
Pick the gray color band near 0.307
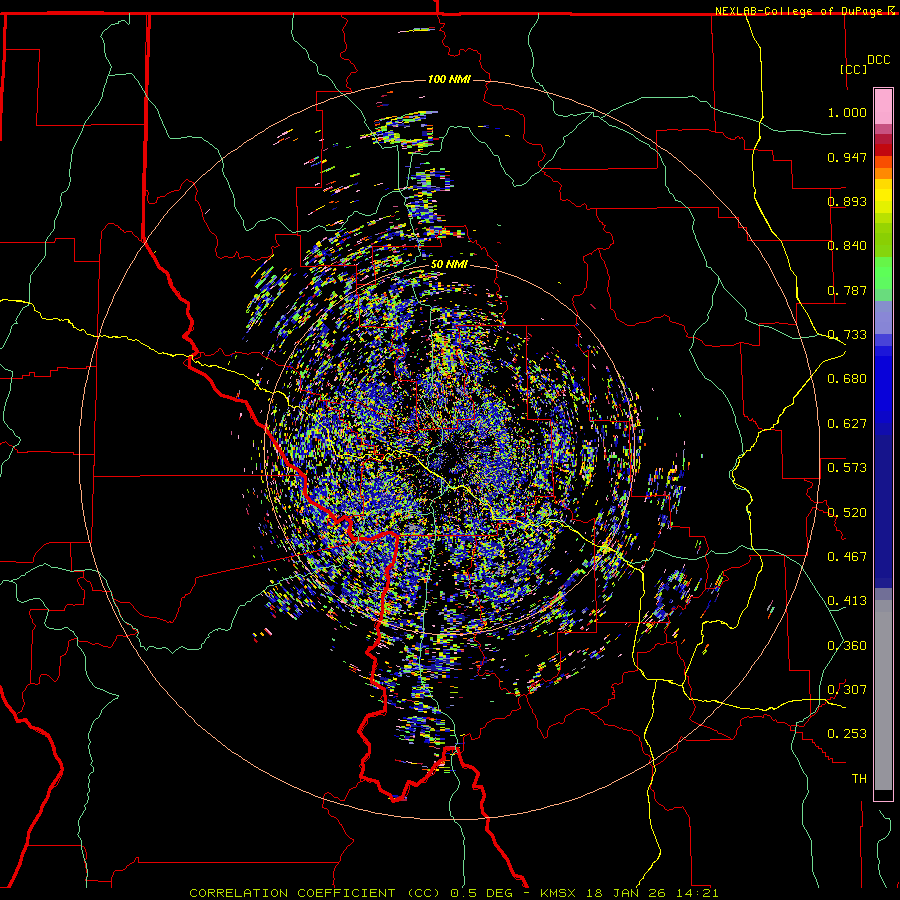point(883,695)
